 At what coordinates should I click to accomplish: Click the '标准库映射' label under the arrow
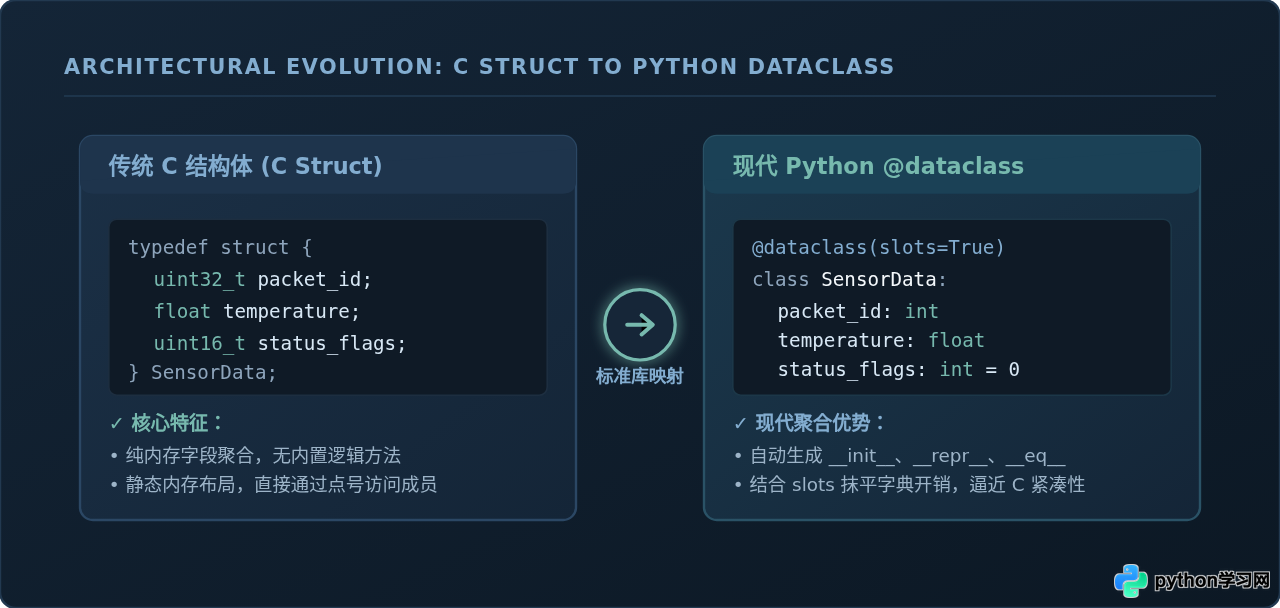(x=640, y=376)
